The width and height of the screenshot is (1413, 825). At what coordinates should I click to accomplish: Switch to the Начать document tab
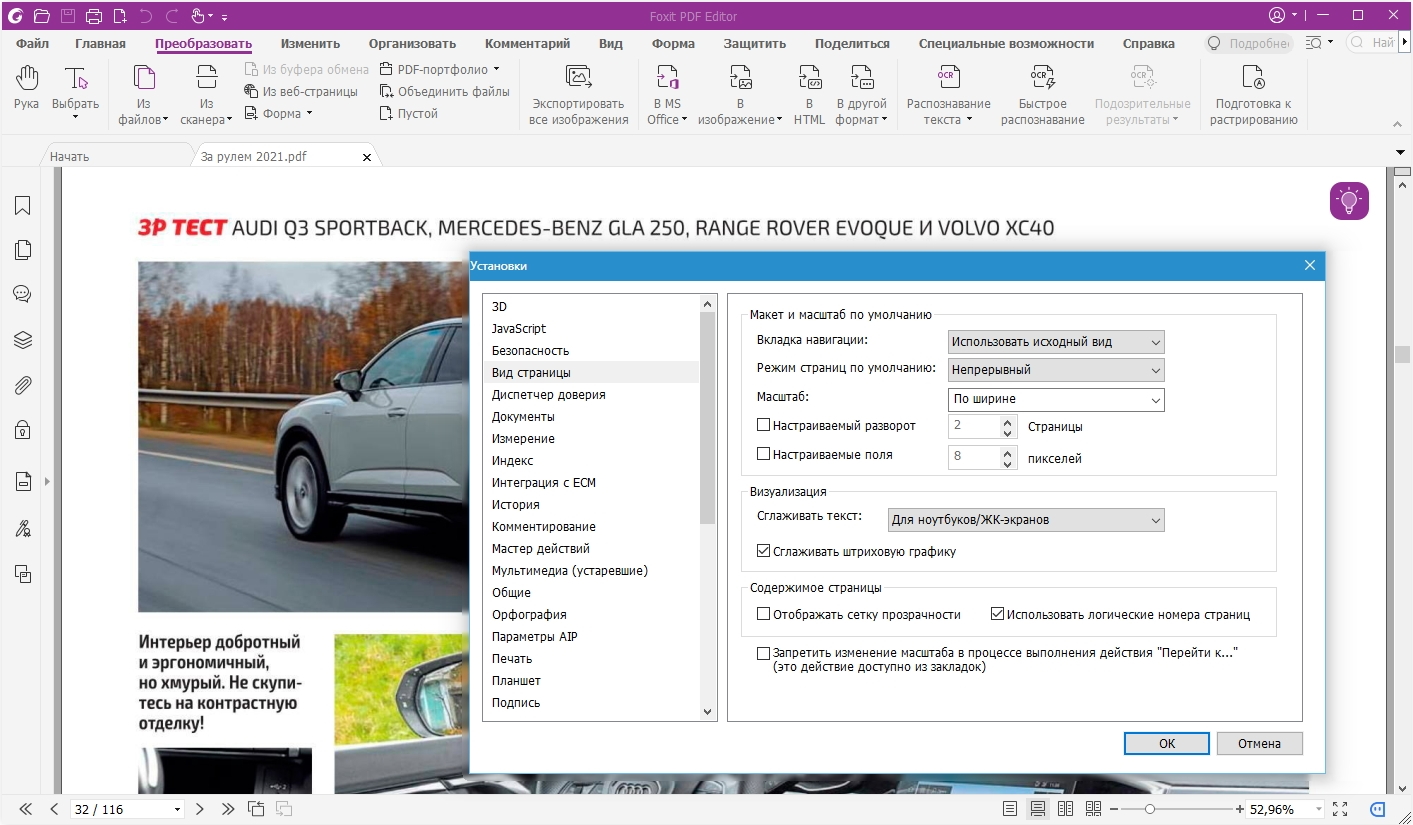point(115,157)
